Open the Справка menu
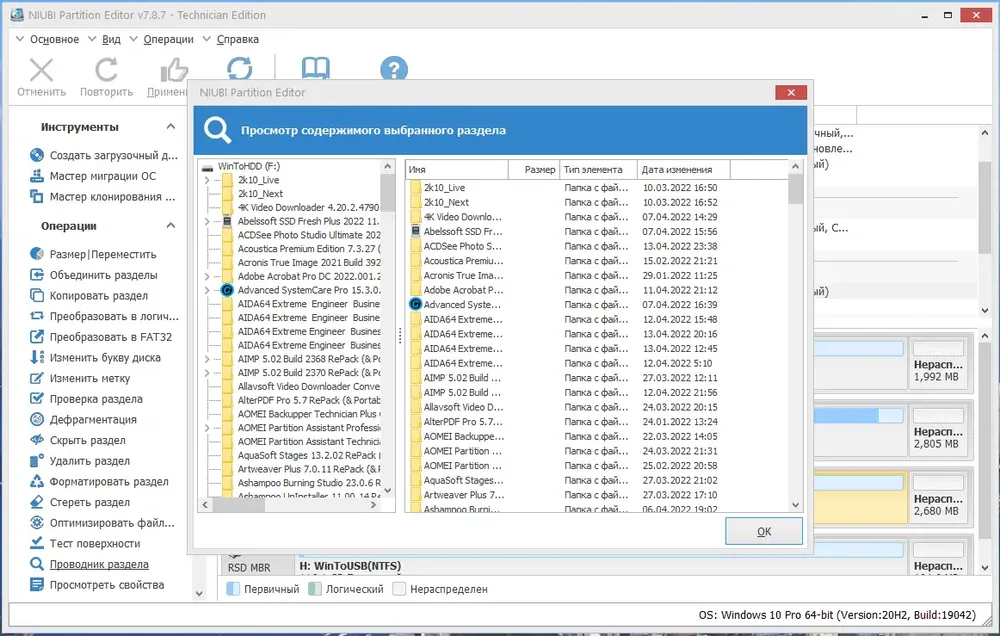 pyautogui.click(x=237, y=39)
